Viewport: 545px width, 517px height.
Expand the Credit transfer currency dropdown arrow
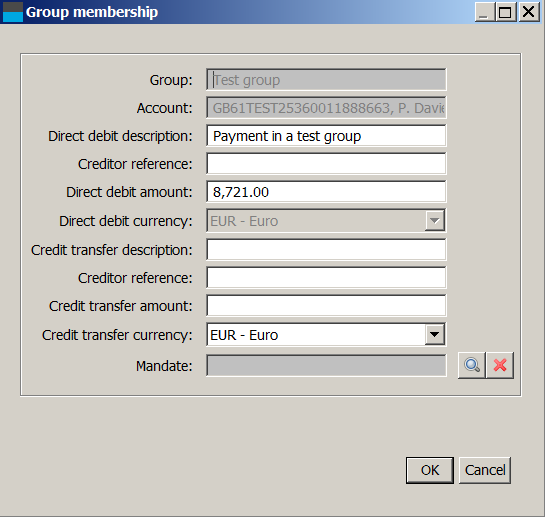click(434, 334)
